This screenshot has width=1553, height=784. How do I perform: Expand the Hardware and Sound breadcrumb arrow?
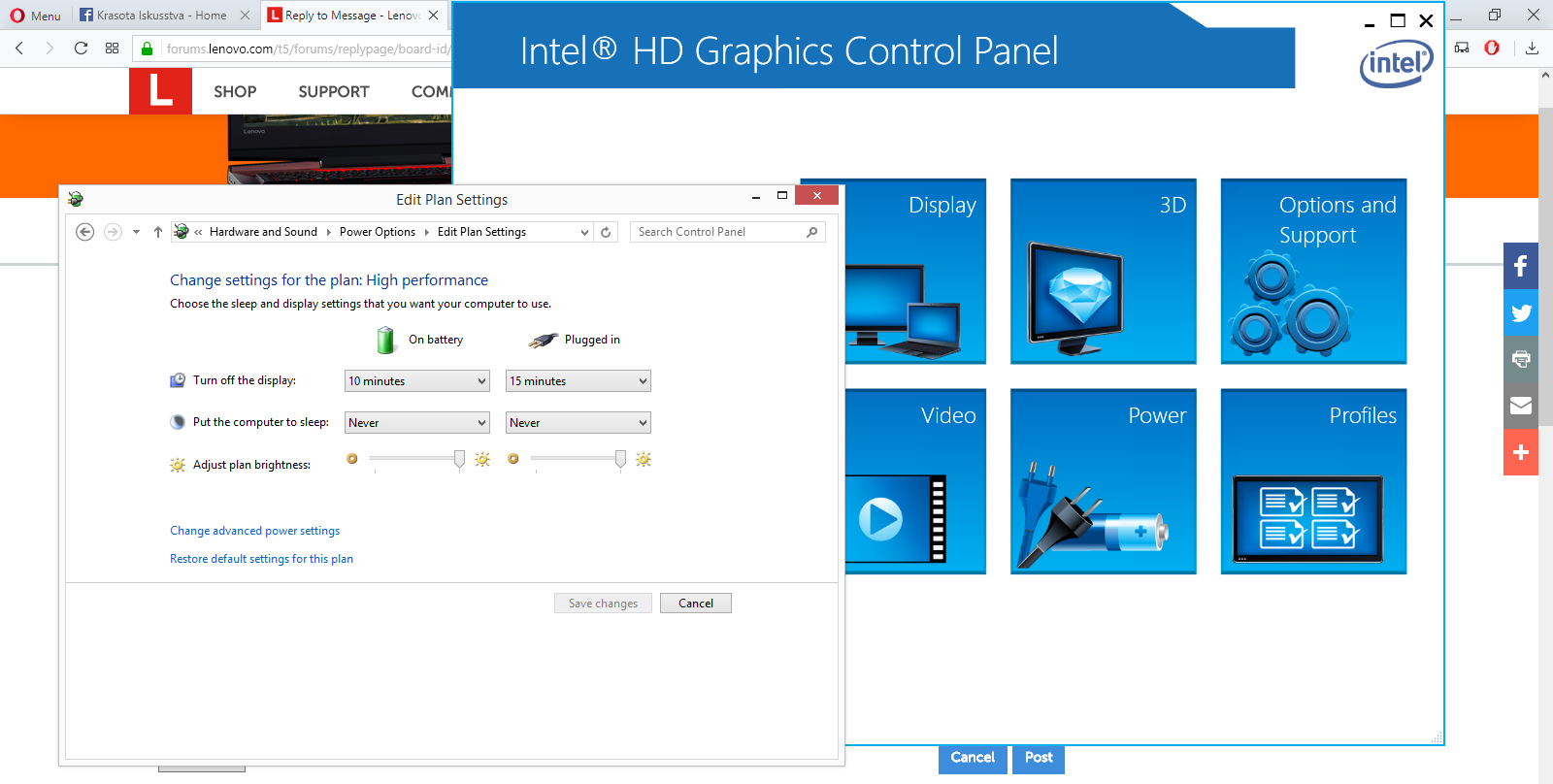[x=328, y=232]
